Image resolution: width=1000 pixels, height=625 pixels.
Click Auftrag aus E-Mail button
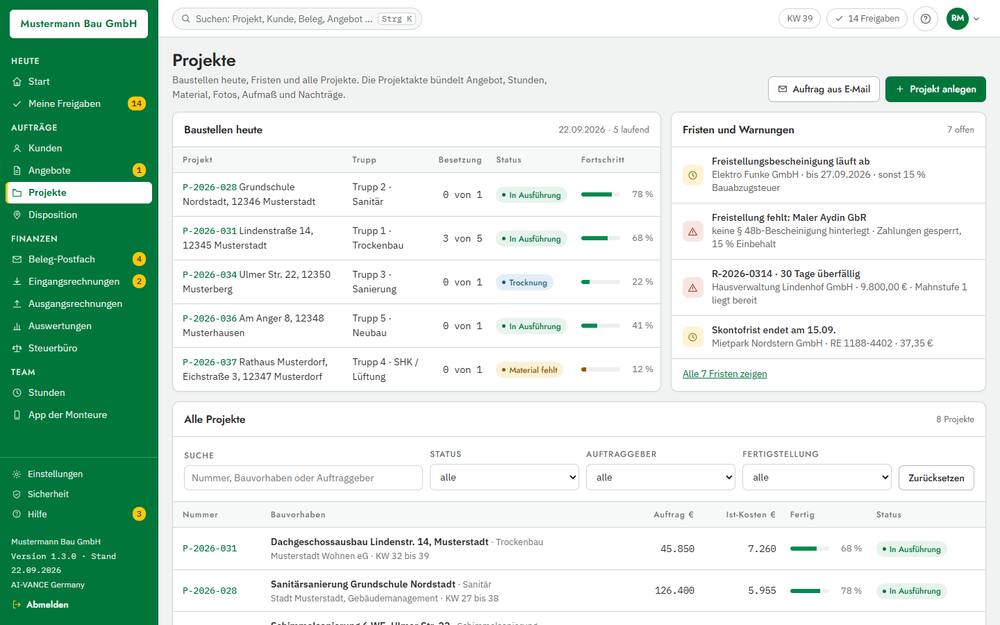point(824,89)
